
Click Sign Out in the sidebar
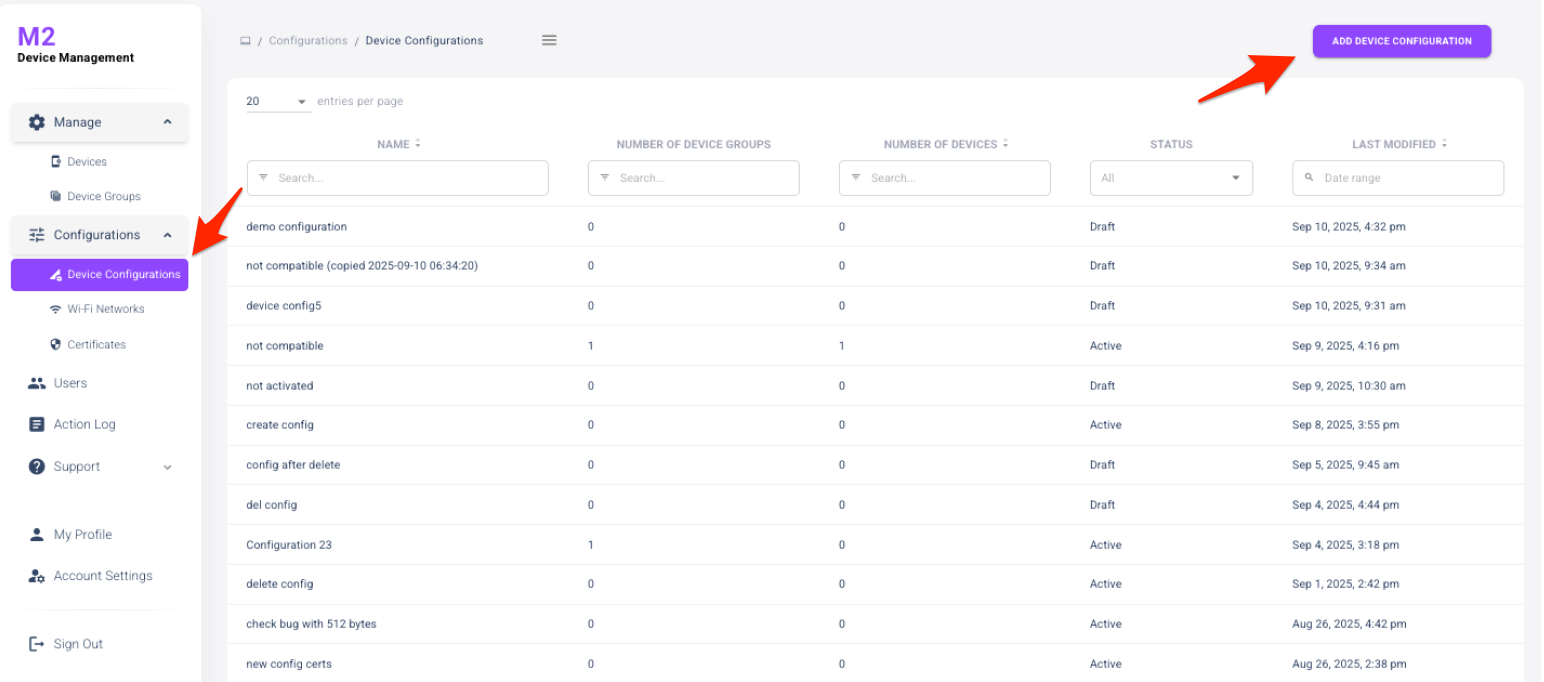coord(78,644)
